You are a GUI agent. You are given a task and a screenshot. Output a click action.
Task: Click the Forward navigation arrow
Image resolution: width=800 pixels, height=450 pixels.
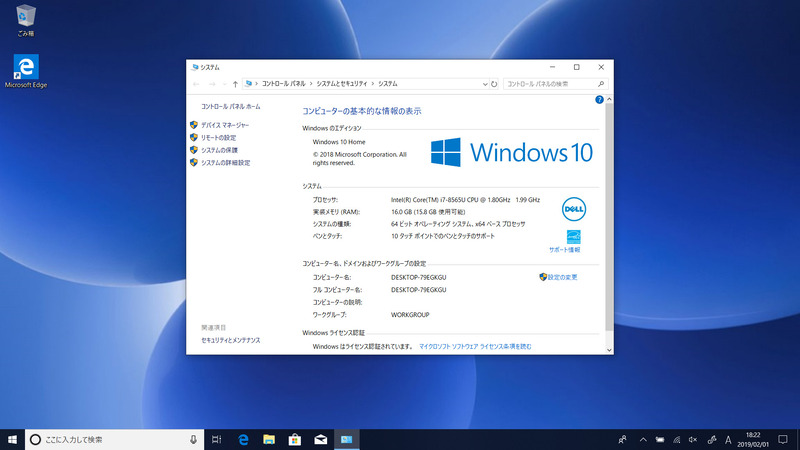(x=212, y=84)
